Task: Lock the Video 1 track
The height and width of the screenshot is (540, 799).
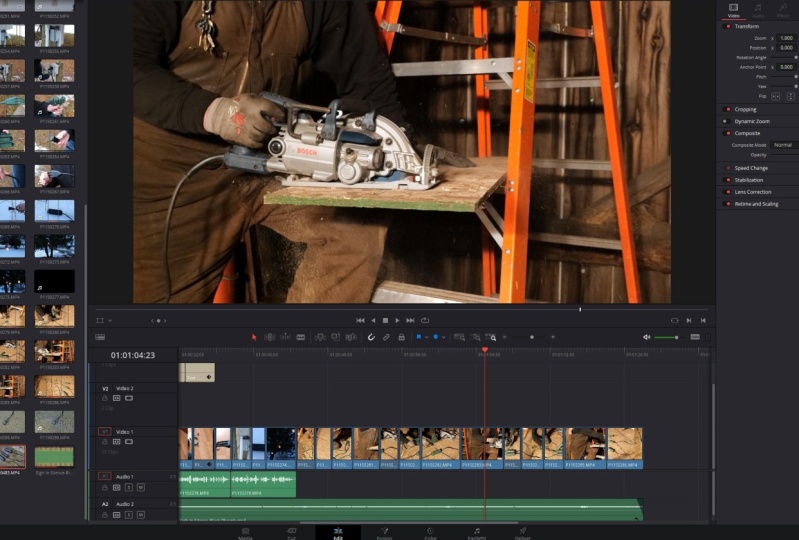Action: pyautogui.click(x=104, y=442)
